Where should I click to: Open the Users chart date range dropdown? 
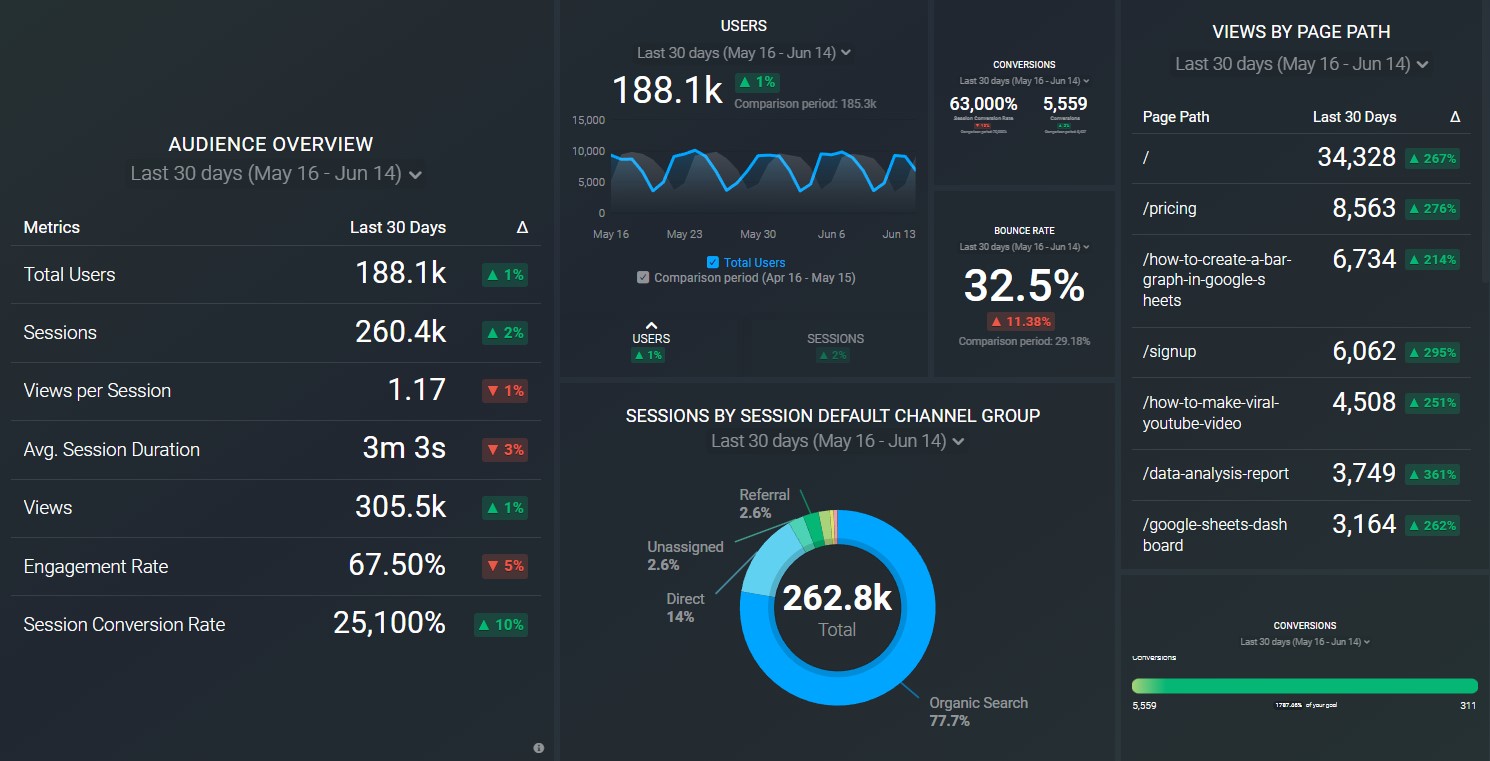pyautogui.click(x=744, y=53)
